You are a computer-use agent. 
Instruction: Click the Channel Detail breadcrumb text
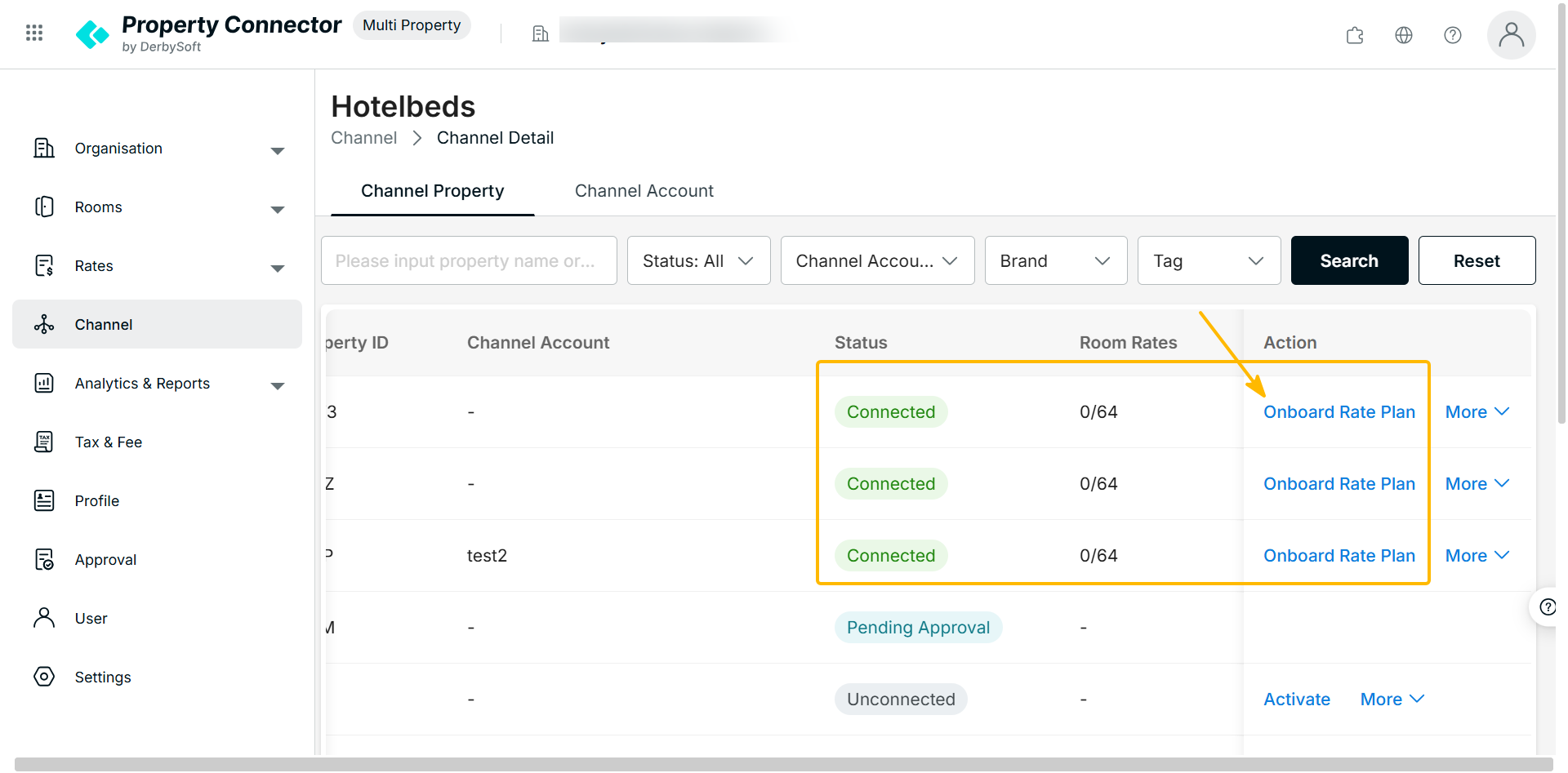tap(495, 138)
